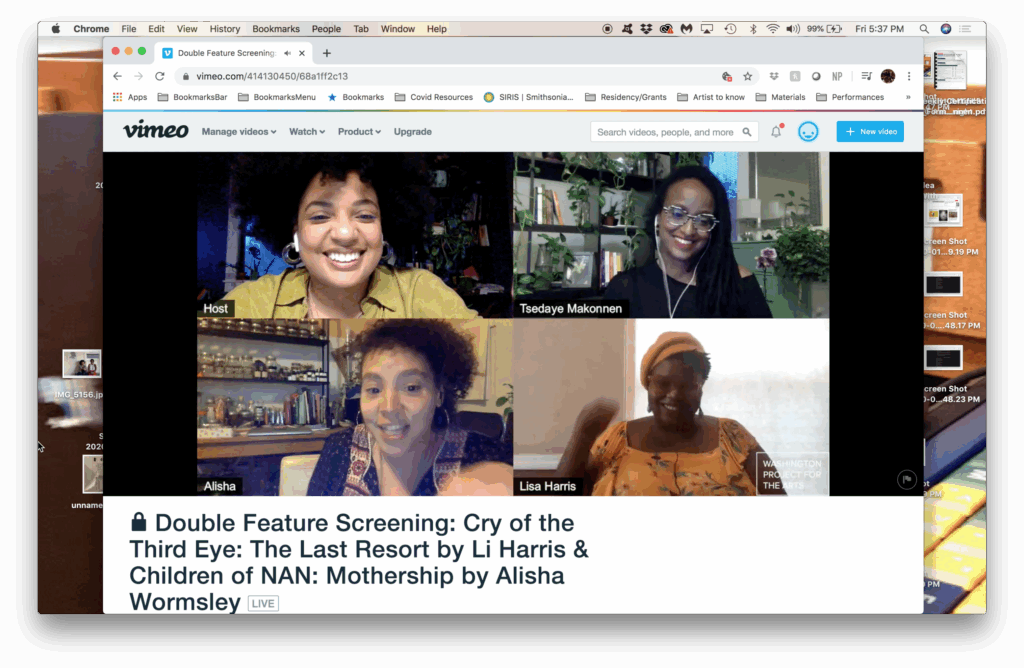
Task: Toggle the Wi-Fi menu bar icon
Action: [x=772, y=29]
